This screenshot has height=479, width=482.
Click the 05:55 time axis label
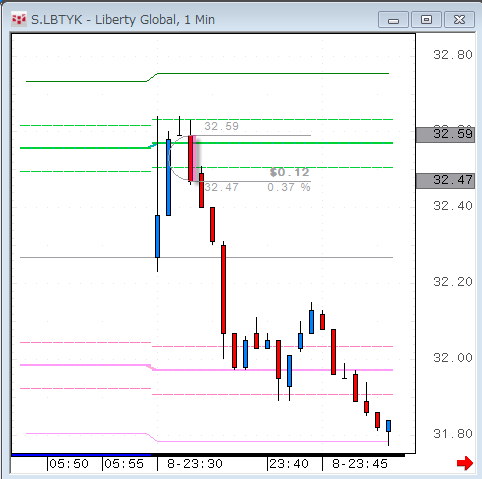pos(124,464)
